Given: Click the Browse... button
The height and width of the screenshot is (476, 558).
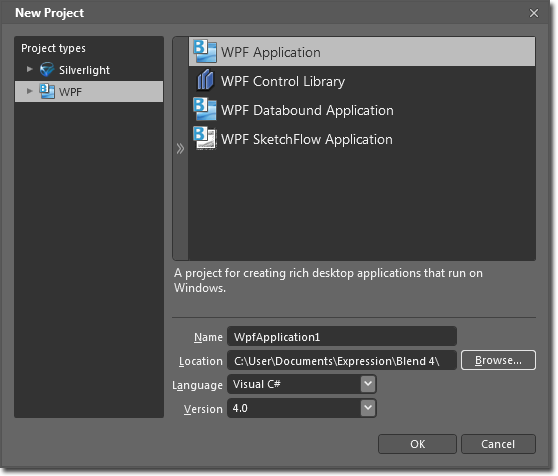Looking at the screenshot, I should [x=498, y=360].
